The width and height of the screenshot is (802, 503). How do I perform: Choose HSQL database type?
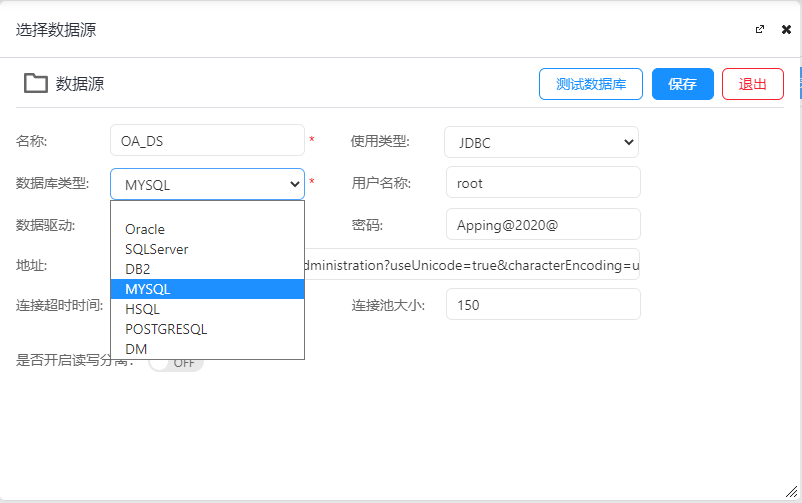207,309
